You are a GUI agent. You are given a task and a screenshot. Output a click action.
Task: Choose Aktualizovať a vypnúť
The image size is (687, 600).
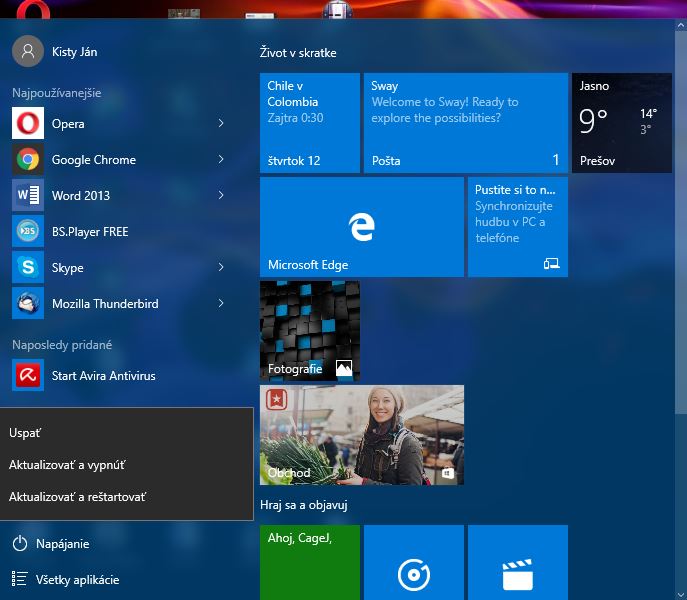127,465
